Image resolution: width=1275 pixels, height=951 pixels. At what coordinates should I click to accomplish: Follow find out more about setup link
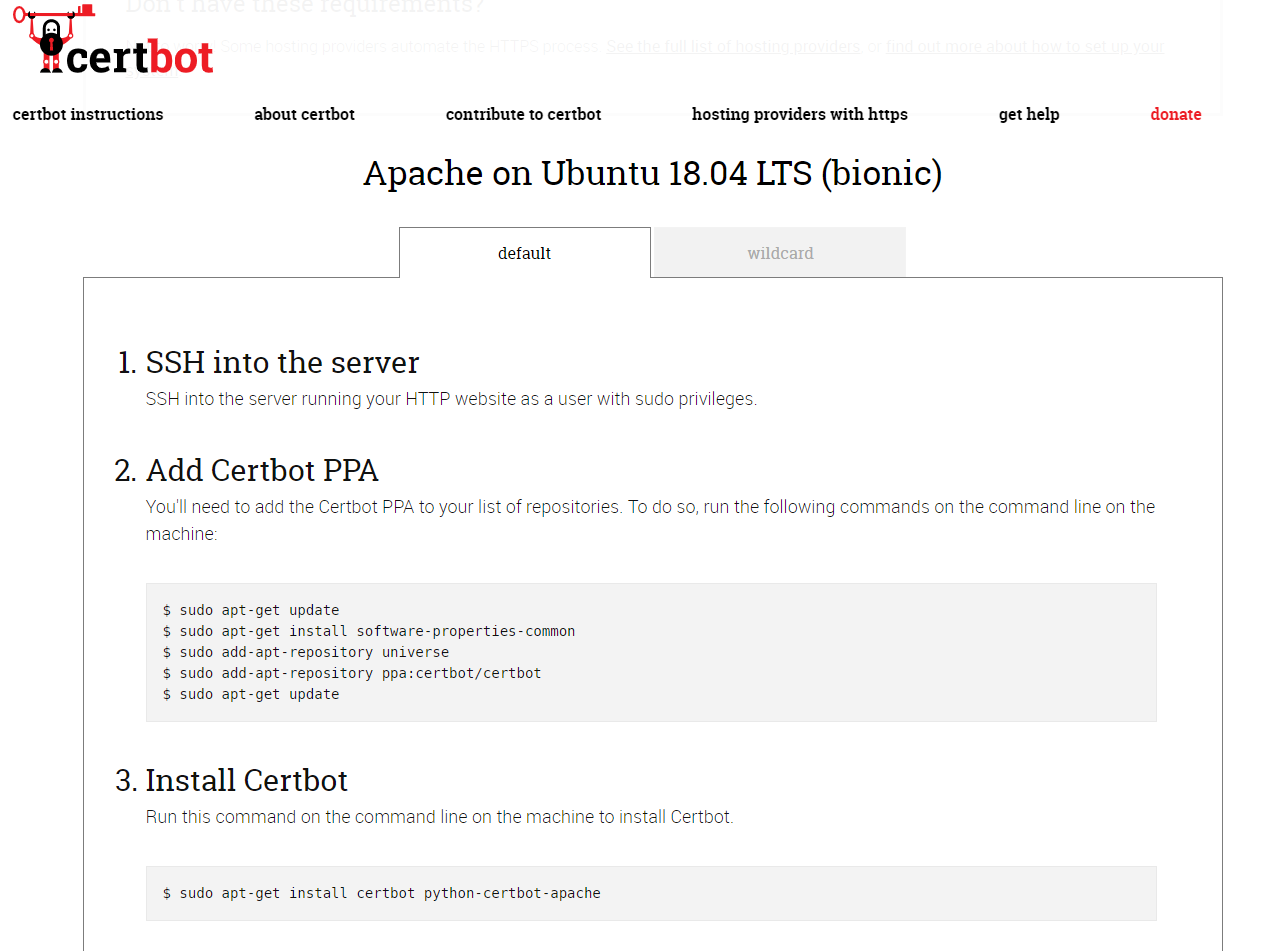tap(1025, 47)
